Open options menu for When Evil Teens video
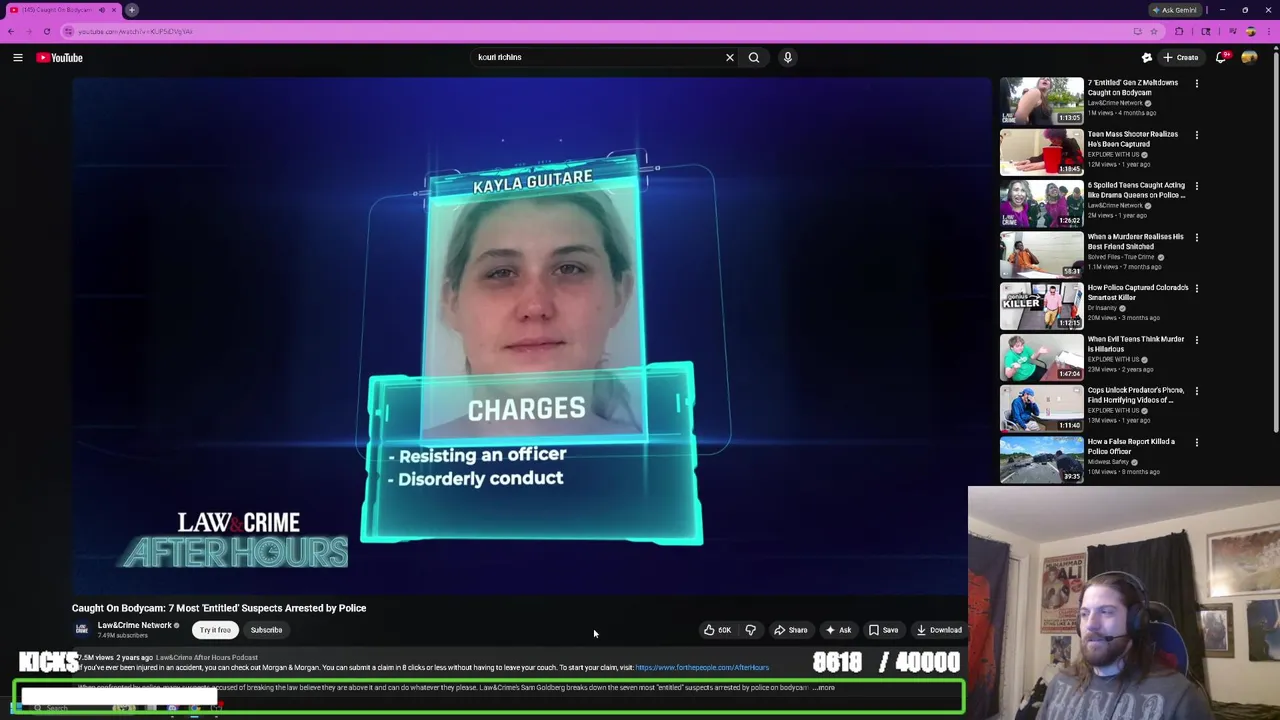Image resolution: width=1280 pixels, height=720 pixels. (1197, 340)
